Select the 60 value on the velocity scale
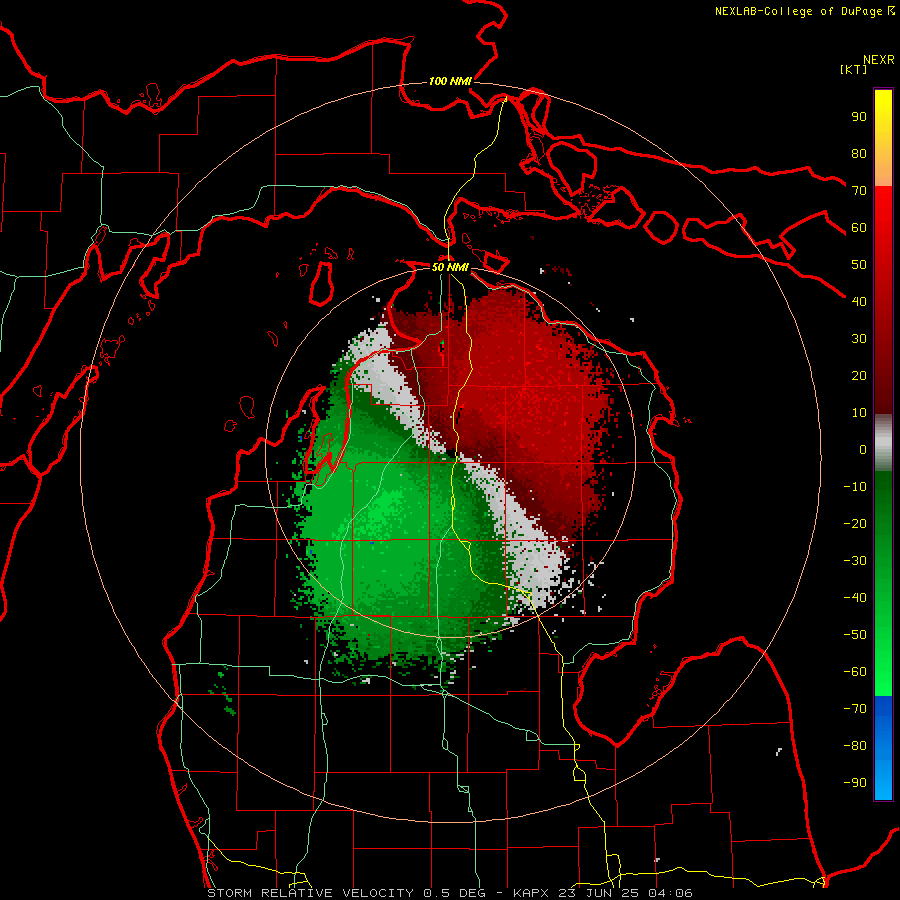The height and width of the screenshot is (900, 900). pyautogui.click(x=859, y=227)
